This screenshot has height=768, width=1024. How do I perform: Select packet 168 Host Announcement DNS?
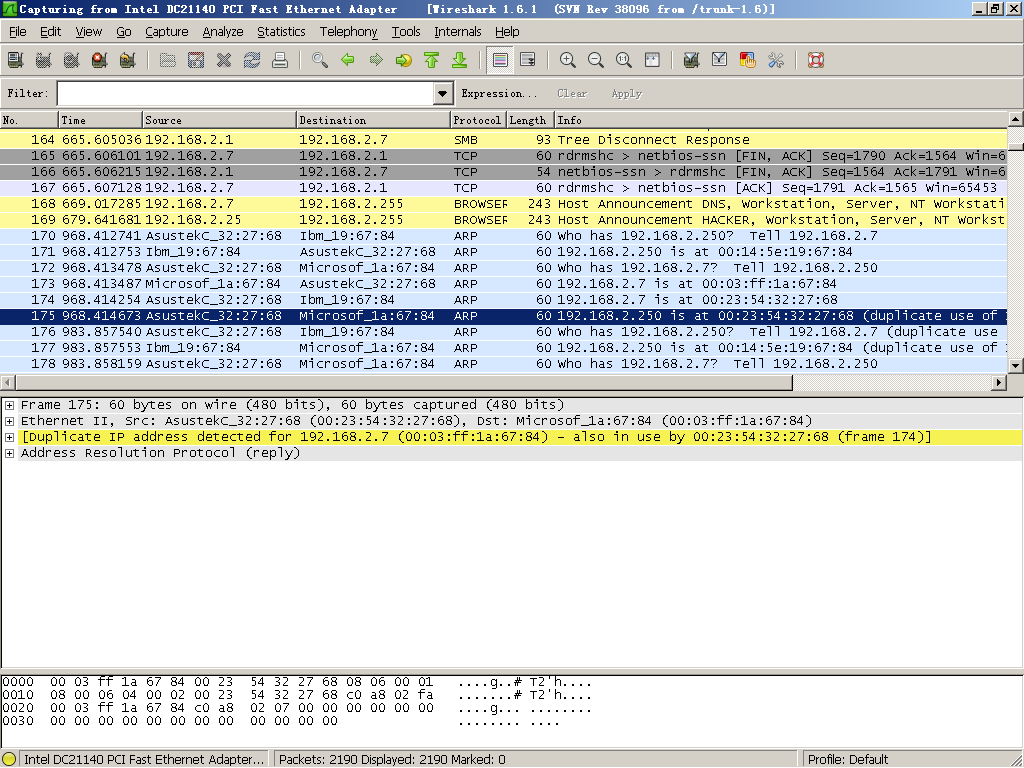tap(504, 204)
